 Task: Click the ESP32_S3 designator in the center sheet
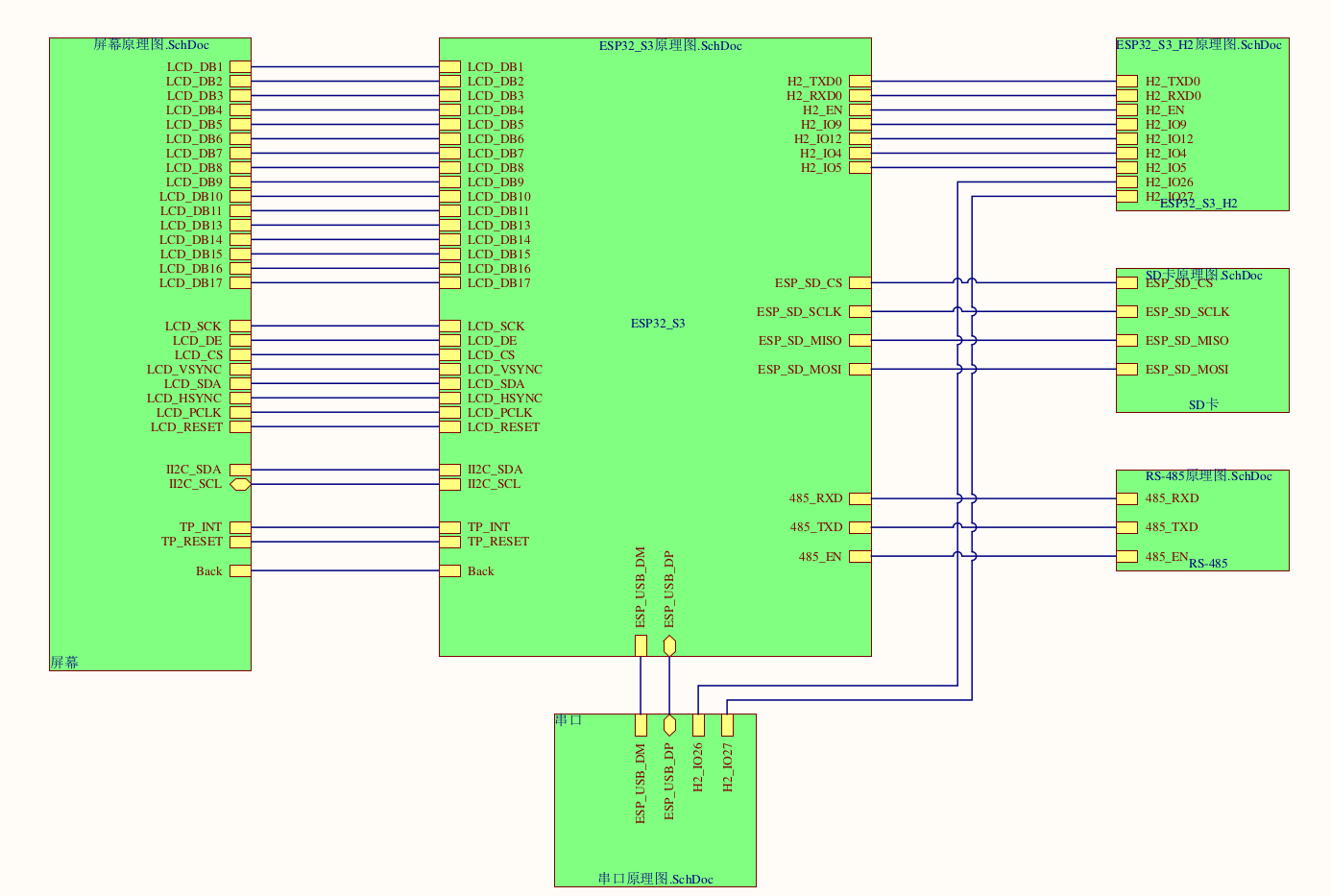658,324
